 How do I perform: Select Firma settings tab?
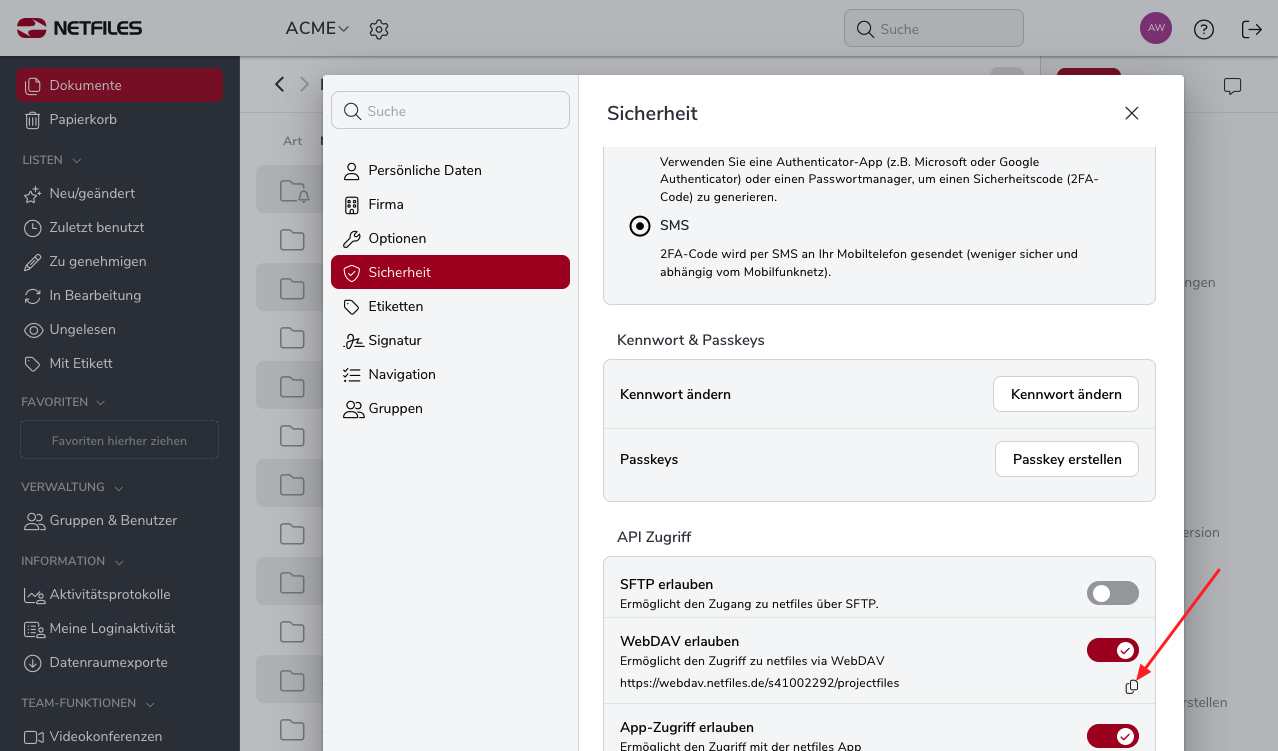[450, 204]
